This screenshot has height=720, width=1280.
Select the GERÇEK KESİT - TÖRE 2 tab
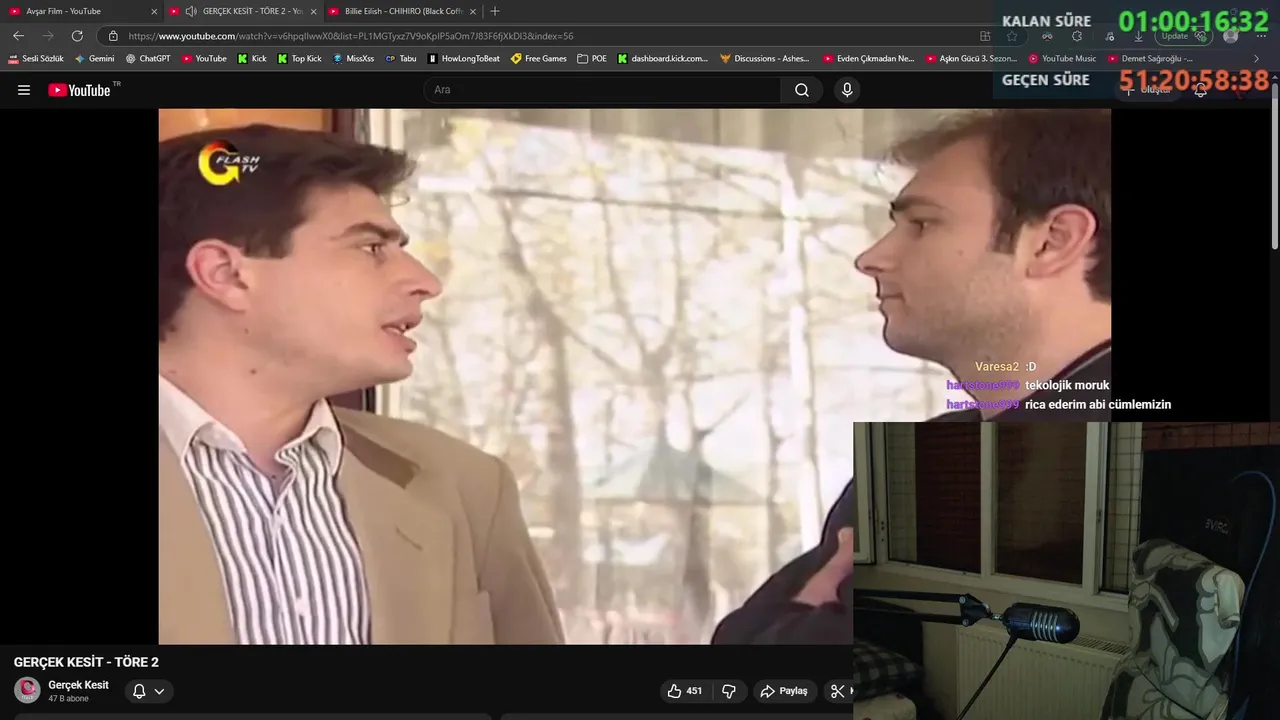(244, 11)
